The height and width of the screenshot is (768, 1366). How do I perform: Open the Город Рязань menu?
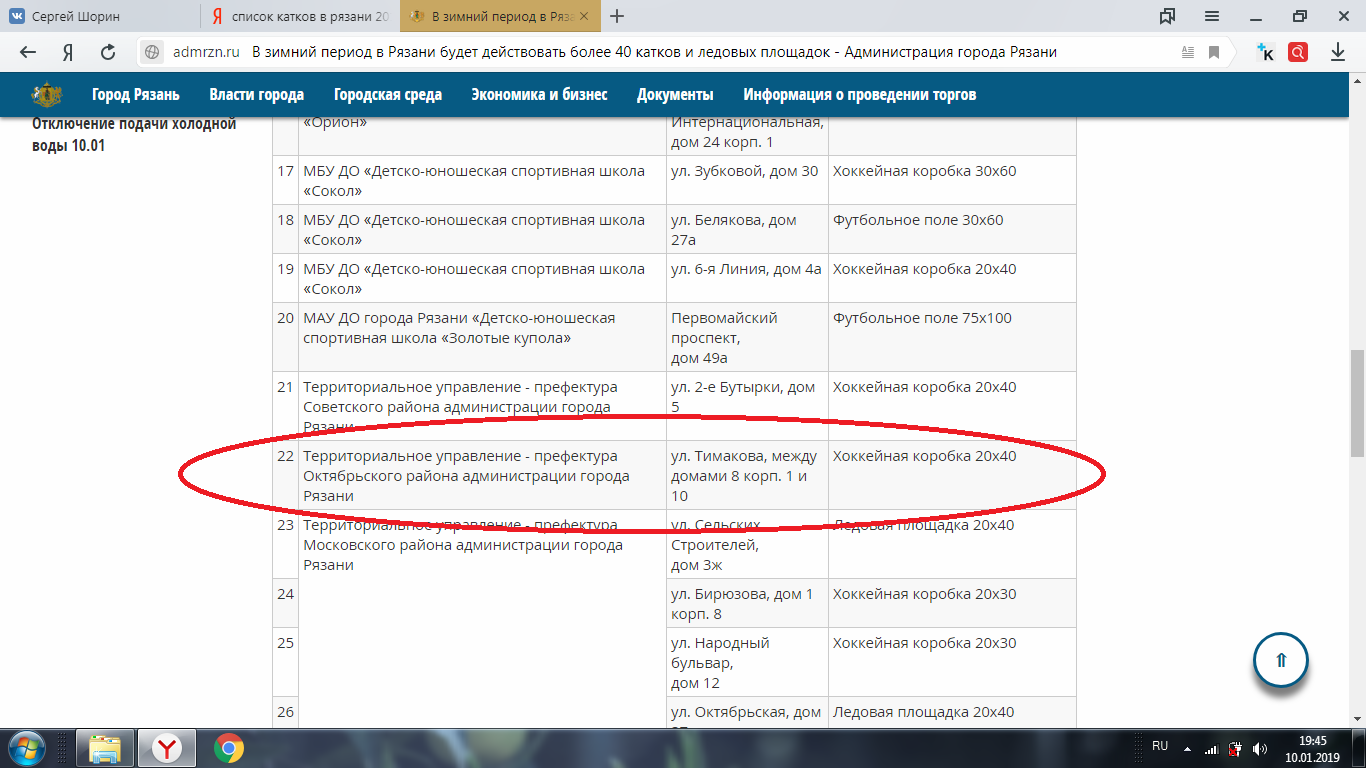tap(136, 95)
